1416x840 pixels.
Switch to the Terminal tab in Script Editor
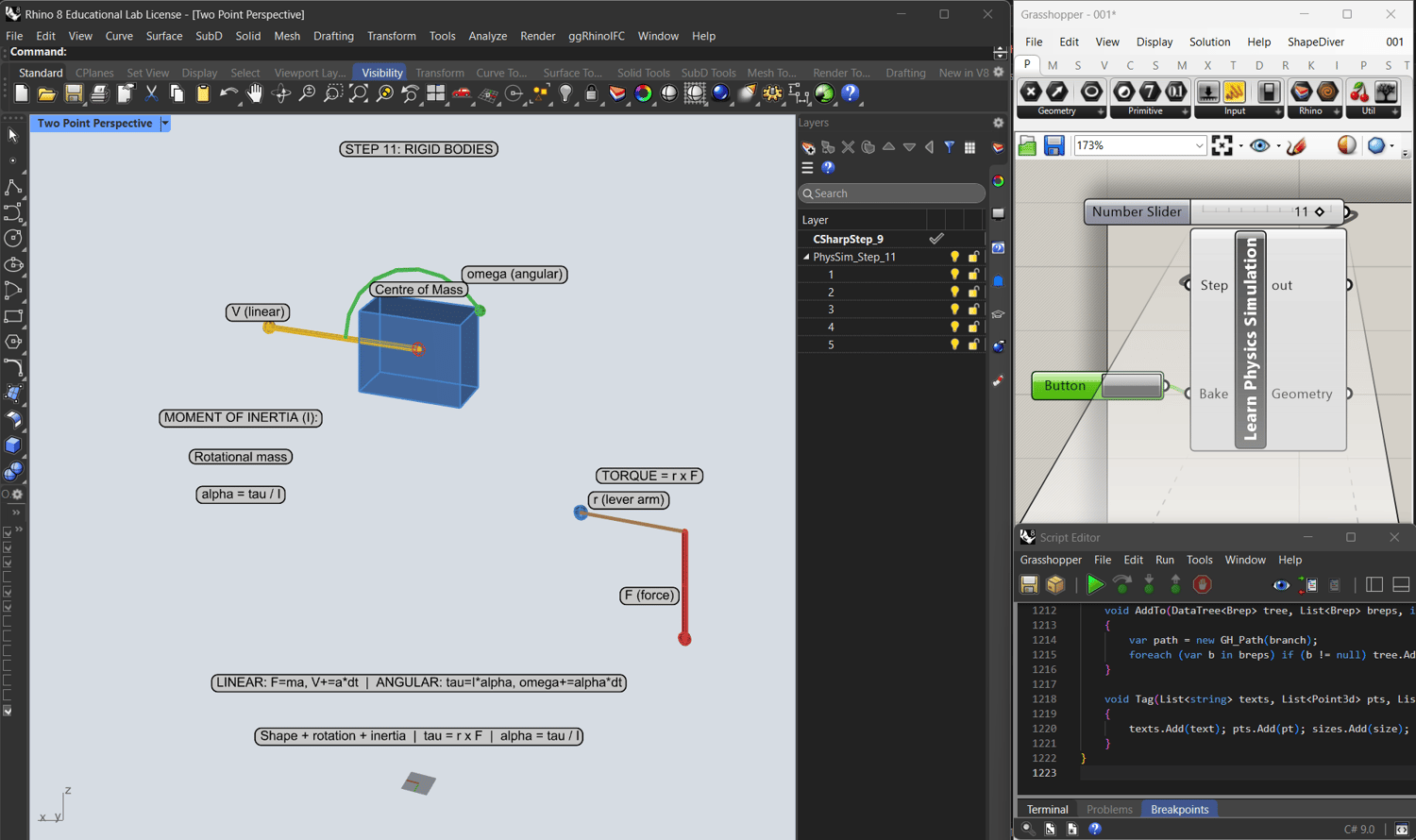pos(1047,810)
